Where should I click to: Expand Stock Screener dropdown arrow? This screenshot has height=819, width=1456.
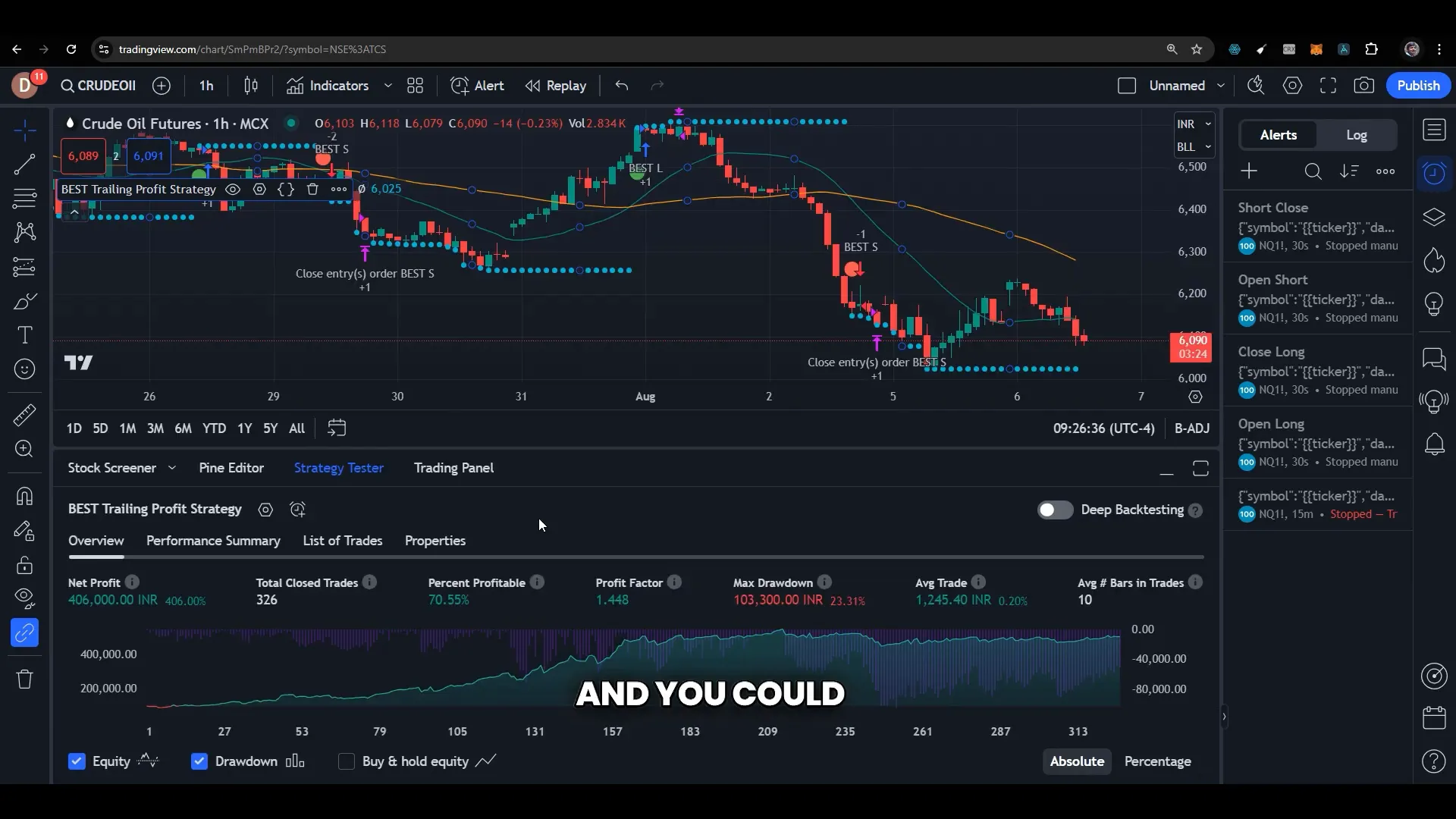click(x=171, y=468)
